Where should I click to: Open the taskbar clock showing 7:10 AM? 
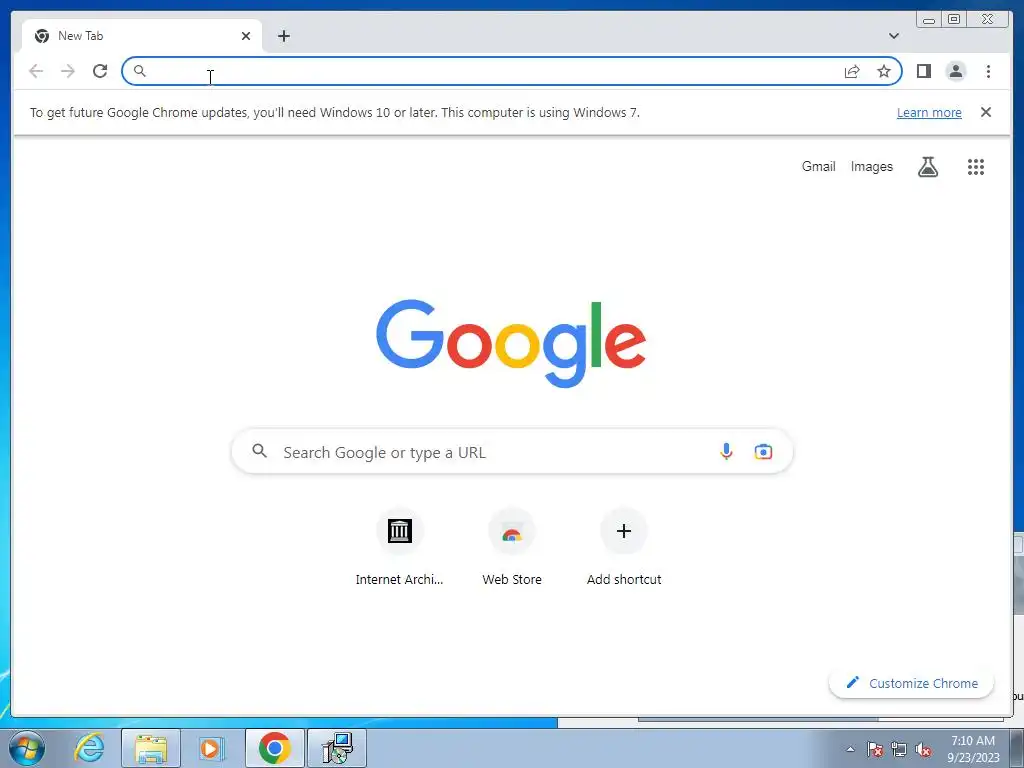[973, 749]
